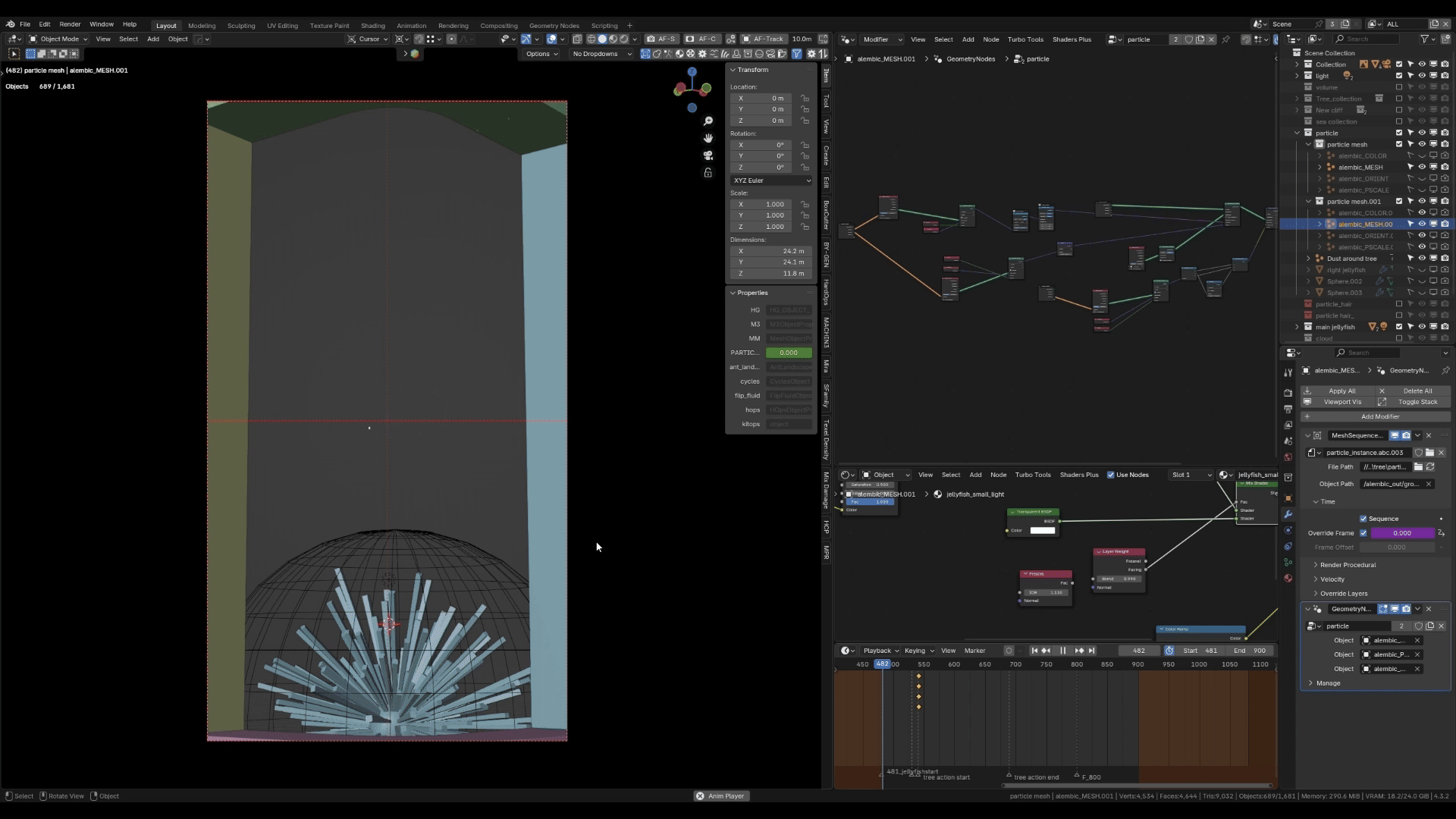This screenshot has height=819, width=1456.
Task: Hide alembic_MESH.001 in viewport eye icon
Action: tap(1422, 224)
